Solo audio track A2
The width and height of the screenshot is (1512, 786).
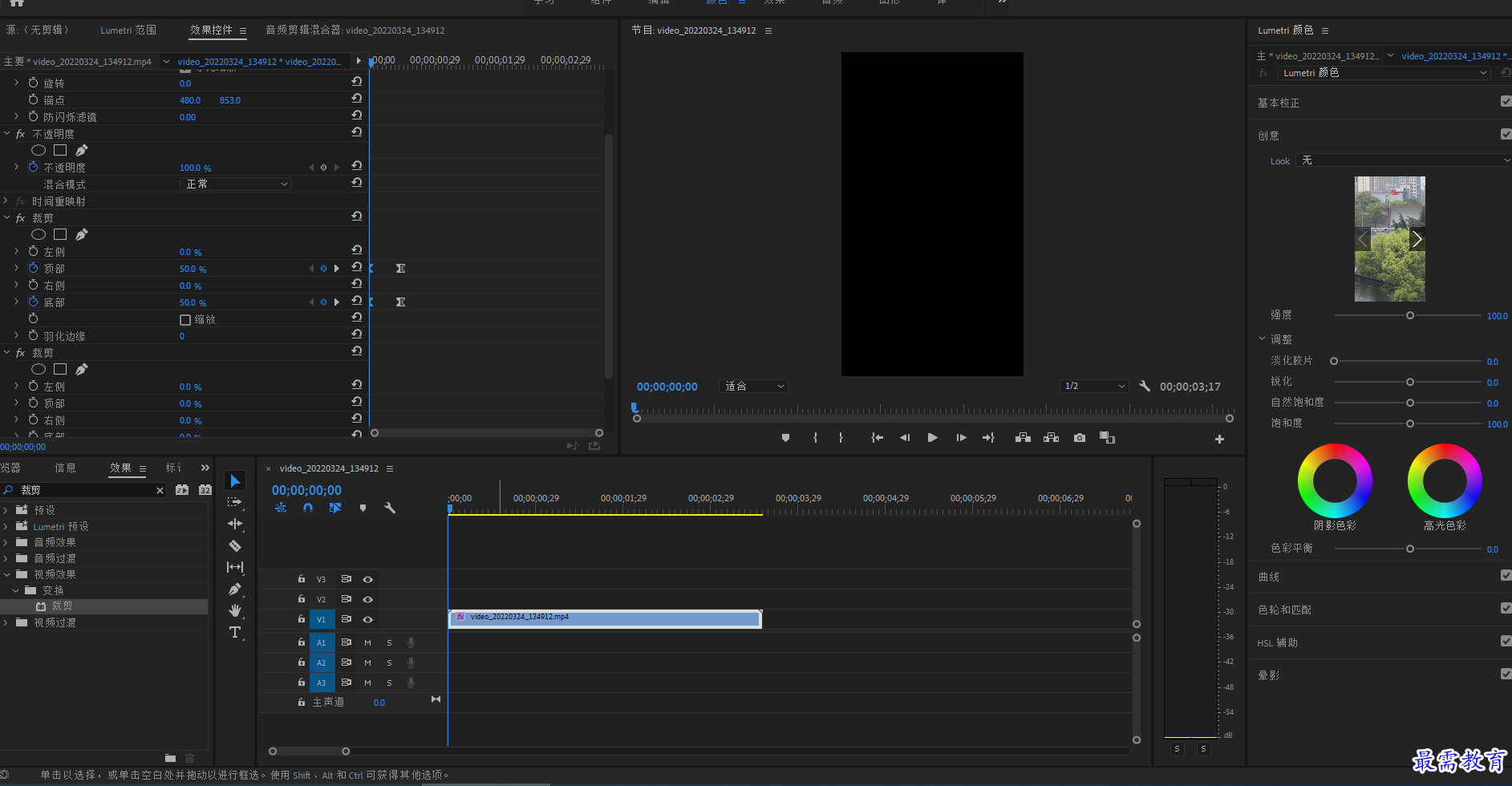point(390,662)
